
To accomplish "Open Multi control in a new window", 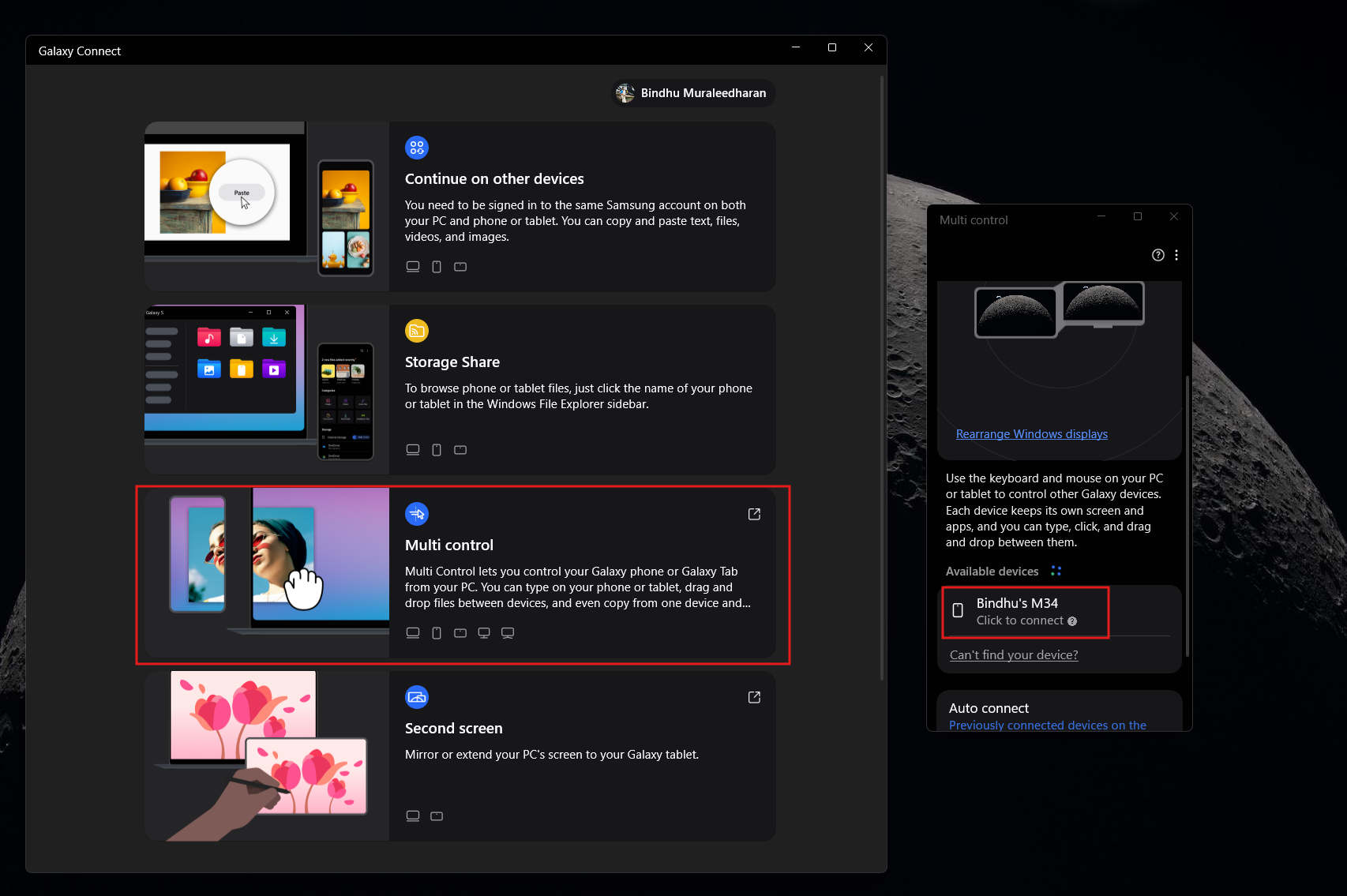I will coord(753,513).
